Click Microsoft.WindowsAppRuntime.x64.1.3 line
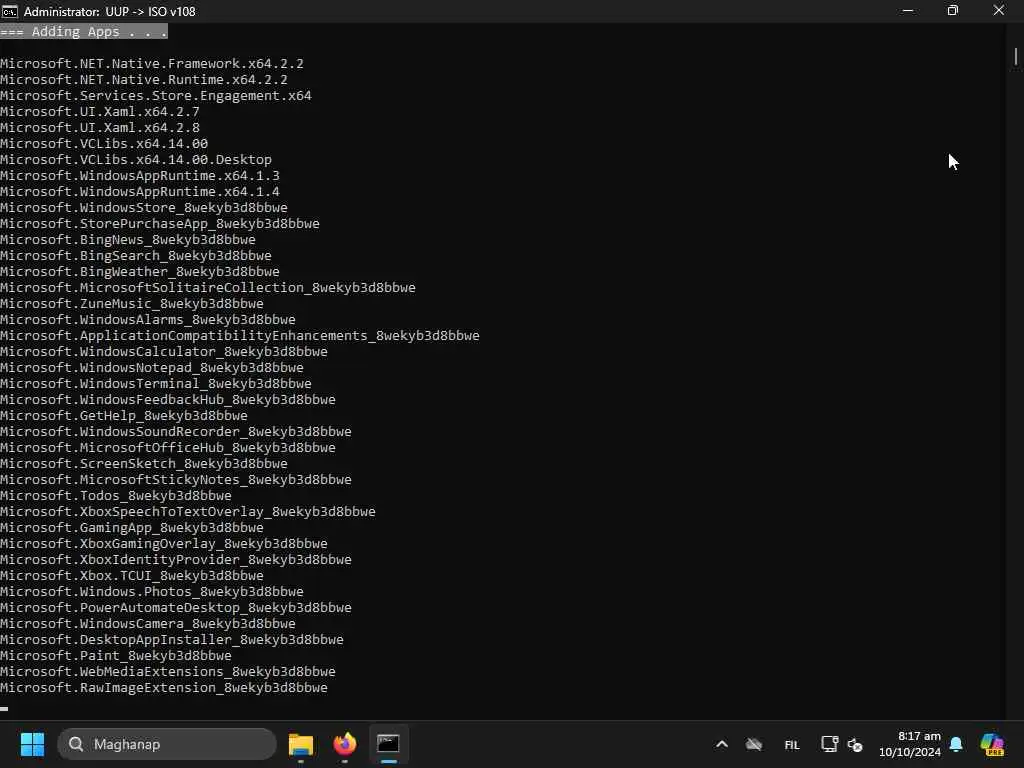The image size is (1024, 768). [140, 175]
